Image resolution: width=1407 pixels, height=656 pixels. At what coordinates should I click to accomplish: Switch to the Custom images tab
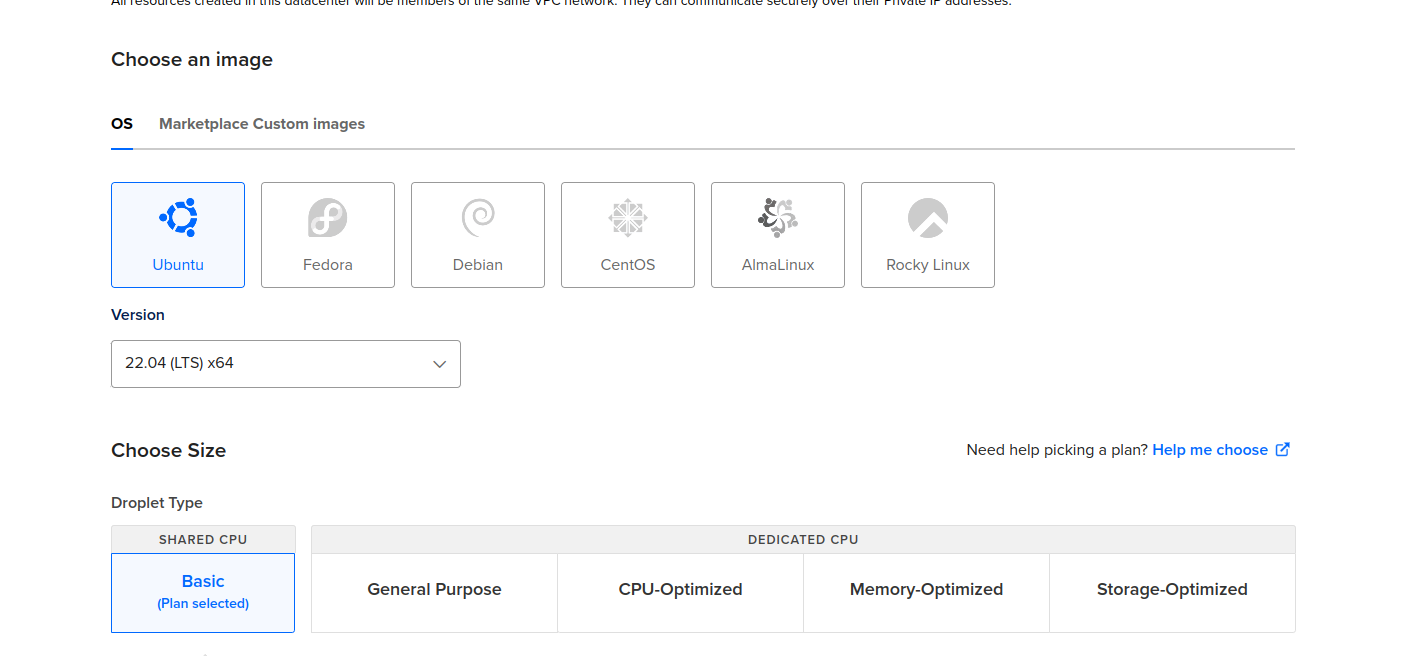(309, 124)
